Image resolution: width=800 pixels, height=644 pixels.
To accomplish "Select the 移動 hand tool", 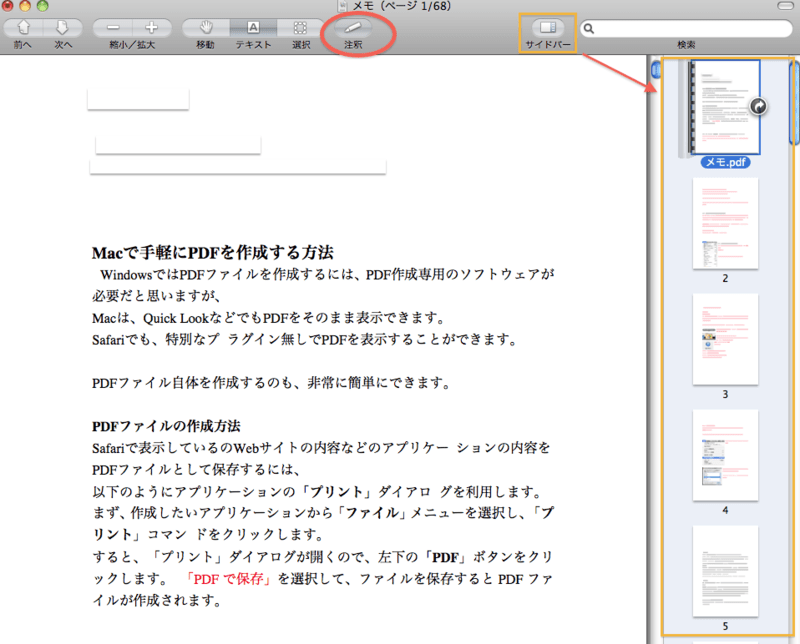I will pos(207,28).
